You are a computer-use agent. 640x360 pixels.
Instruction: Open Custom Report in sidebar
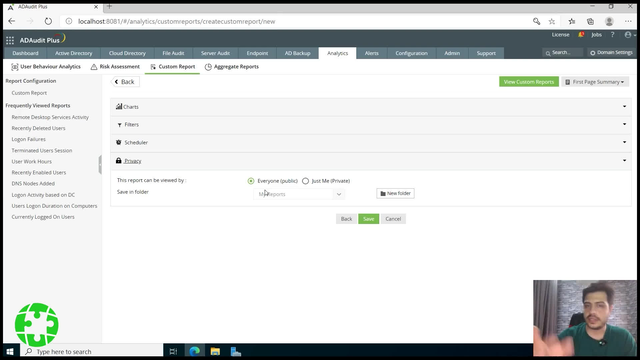click(29, 93)
